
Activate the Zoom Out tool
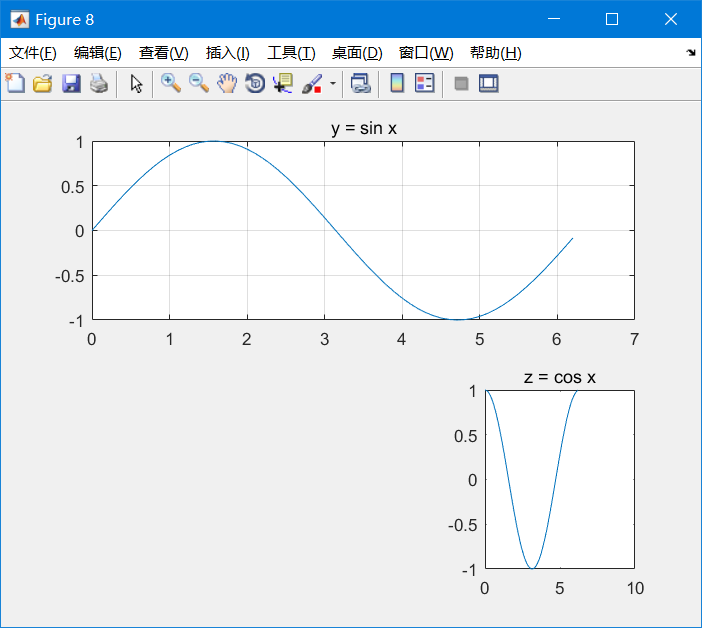(199, 83)
